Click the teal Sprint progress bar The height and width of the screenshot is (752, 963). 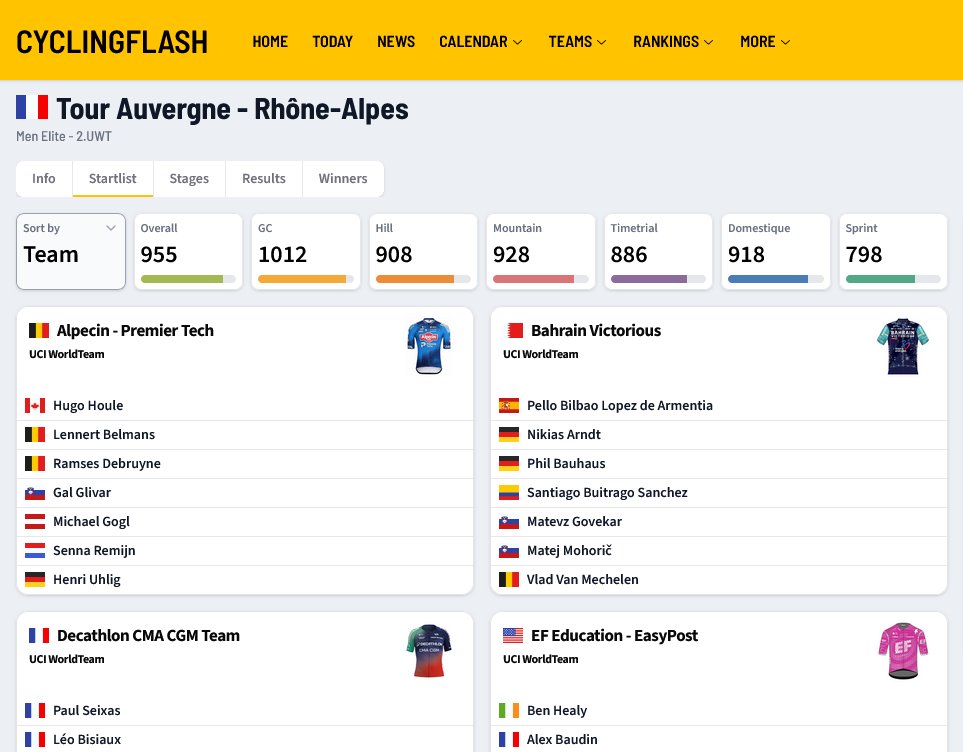(x=893, y=279)
